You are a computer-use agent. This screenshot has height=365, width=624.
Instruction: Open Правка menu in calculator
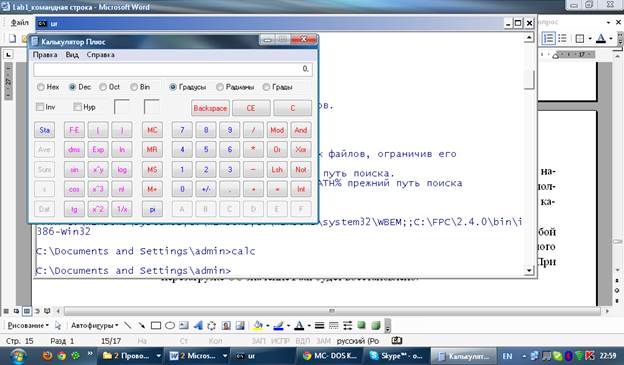coord(45,55)
